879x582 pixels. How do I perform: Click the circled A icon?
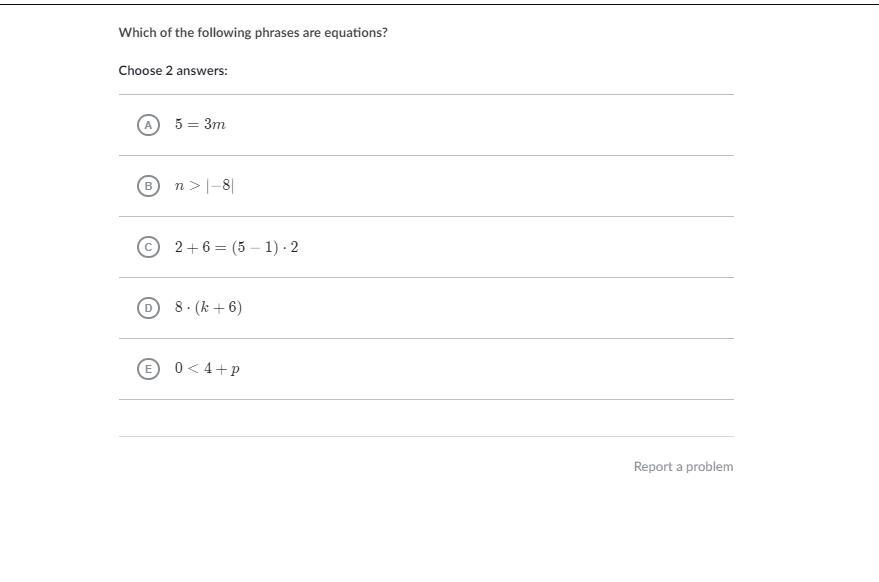(x=148, y=125)
